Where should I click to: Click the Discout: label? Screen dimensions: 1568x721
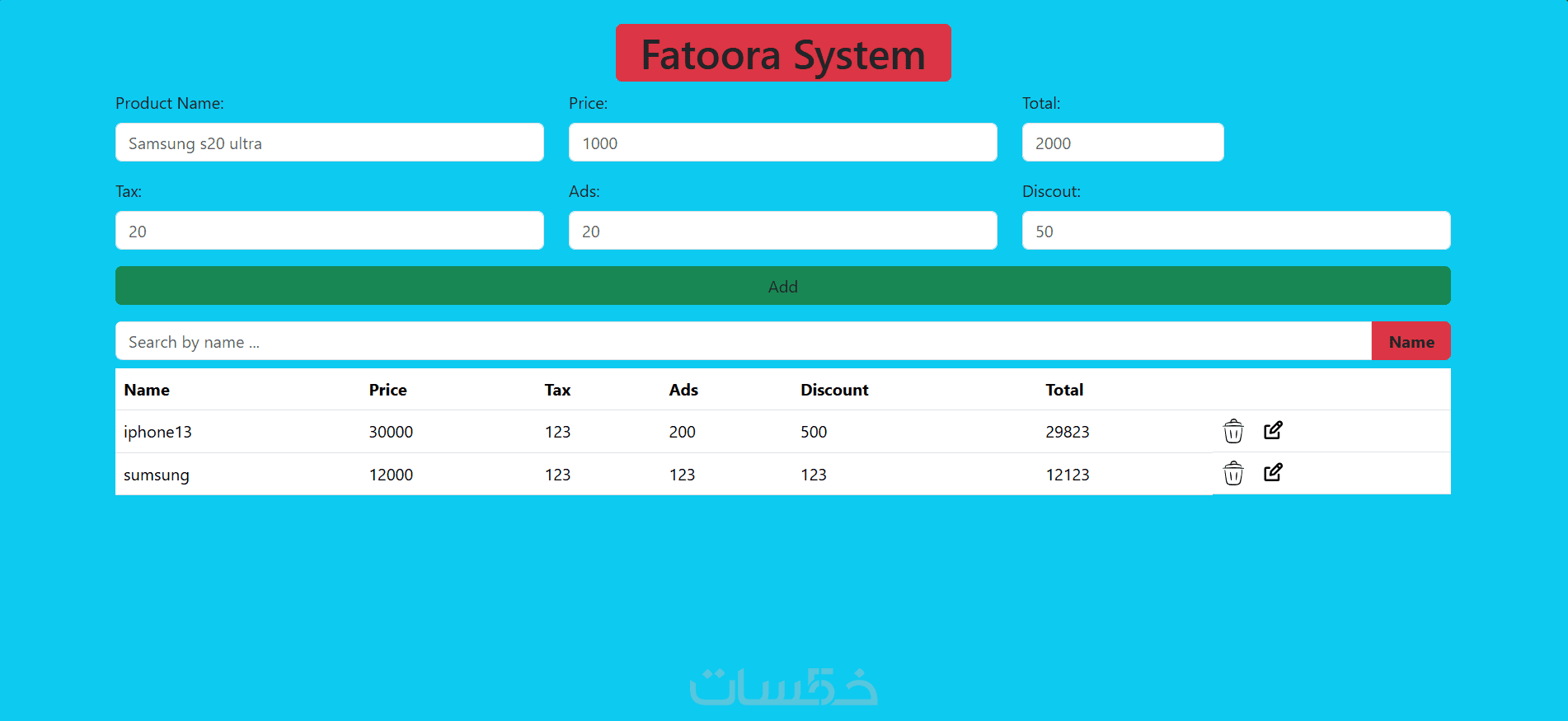[x=1051, y=191]
